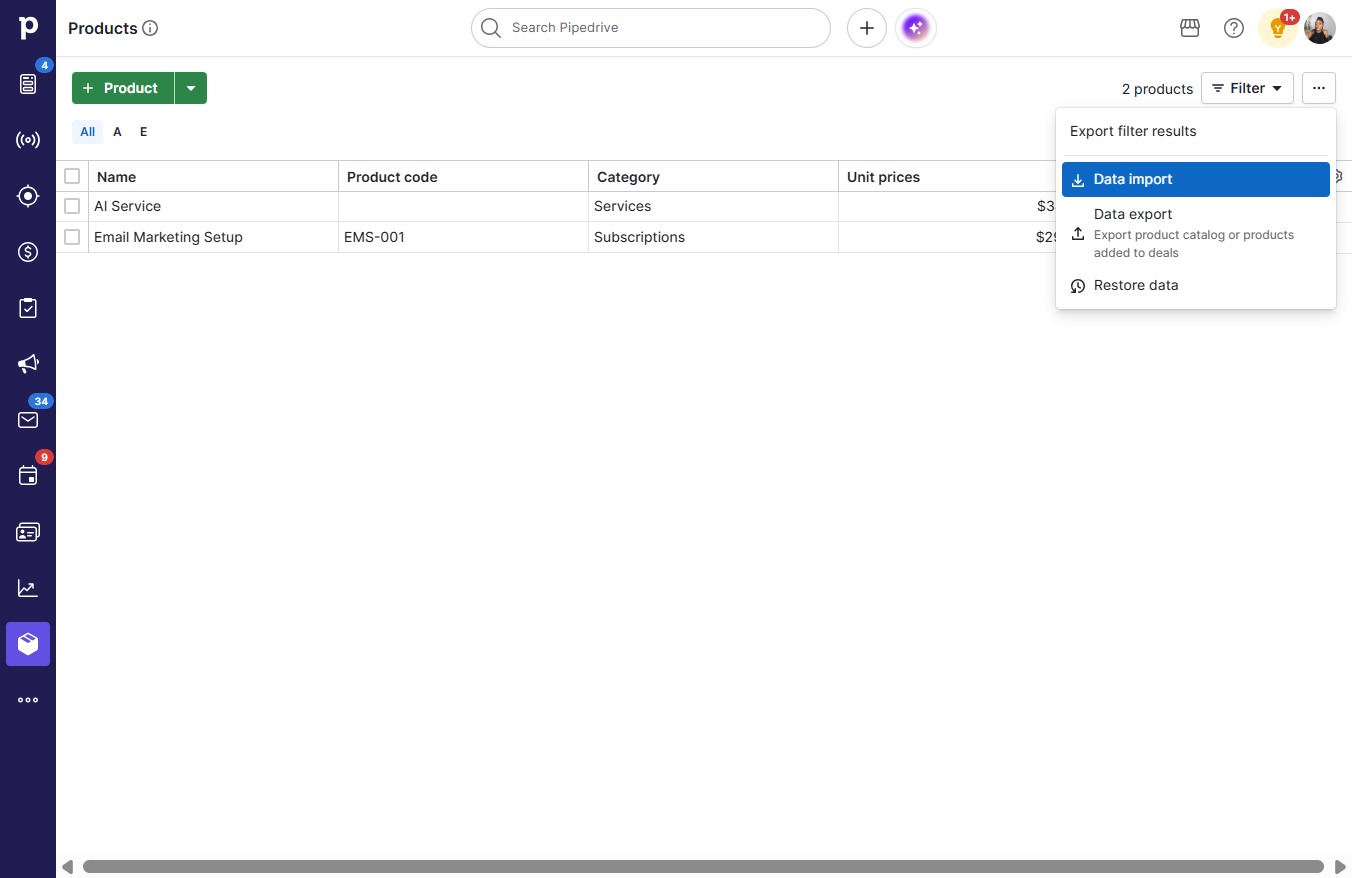
Task: Click the lightbulb tips icon with the 1+ badge
Action: 1278,28
